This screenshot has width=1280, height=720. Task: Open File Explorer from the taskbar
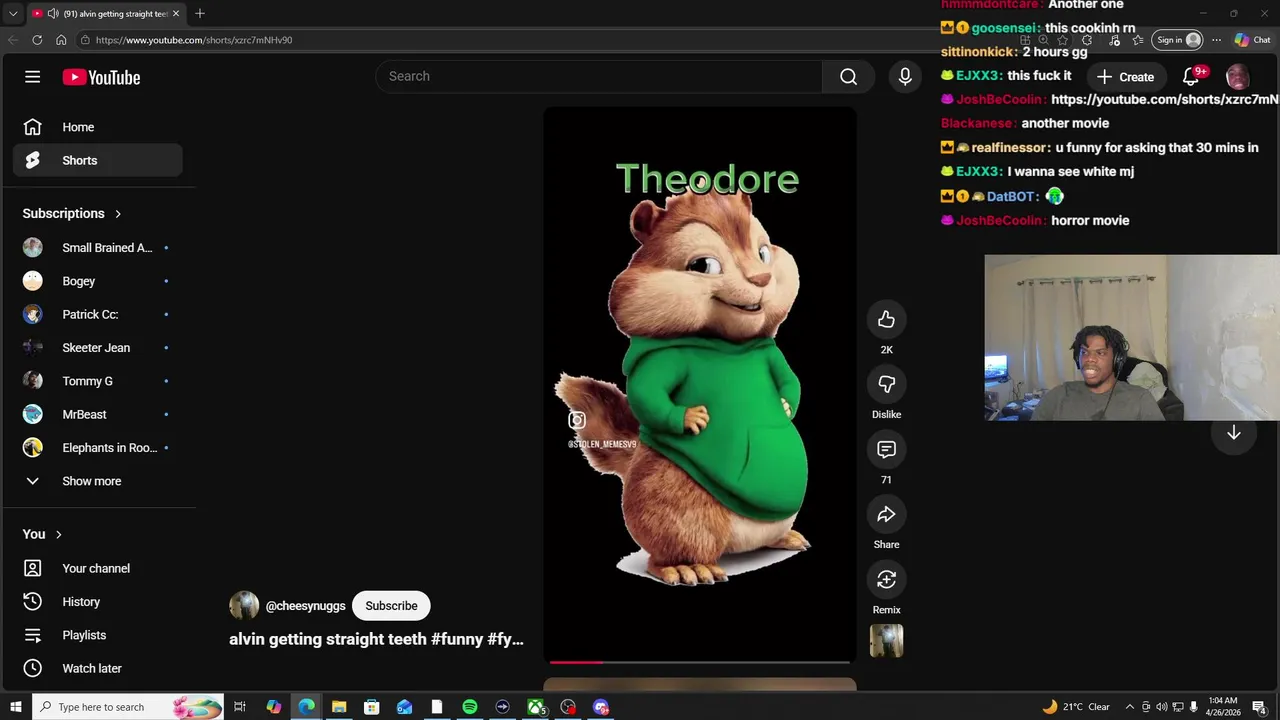pos(339,707)
